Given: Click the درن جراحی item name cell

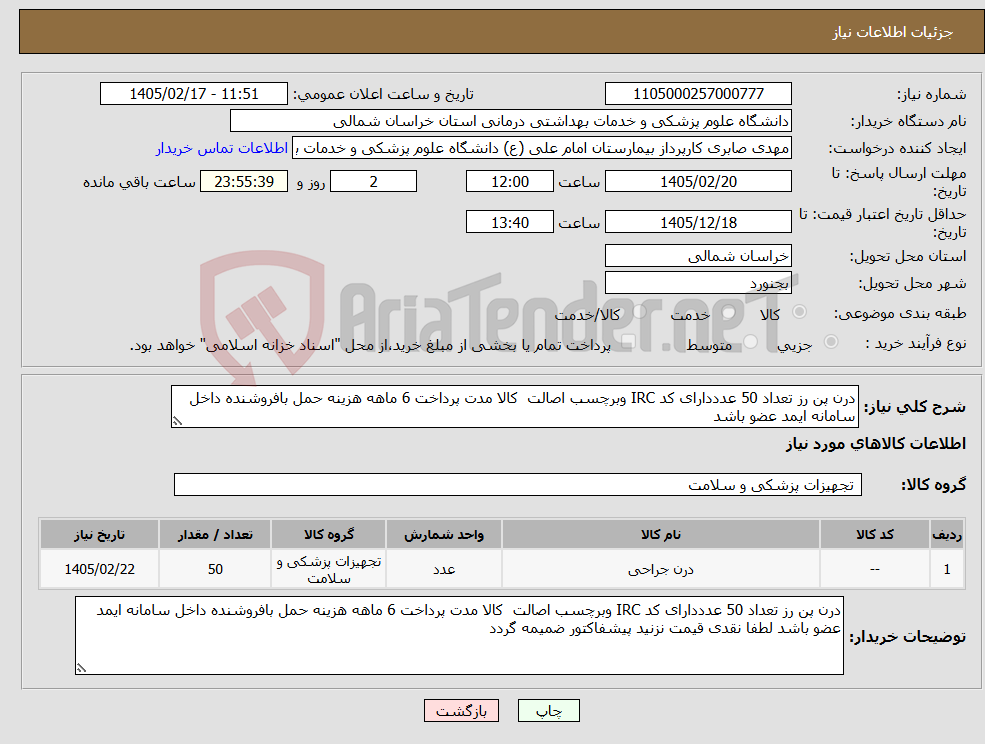Looking at the screenshot, I should coord(660,569).
